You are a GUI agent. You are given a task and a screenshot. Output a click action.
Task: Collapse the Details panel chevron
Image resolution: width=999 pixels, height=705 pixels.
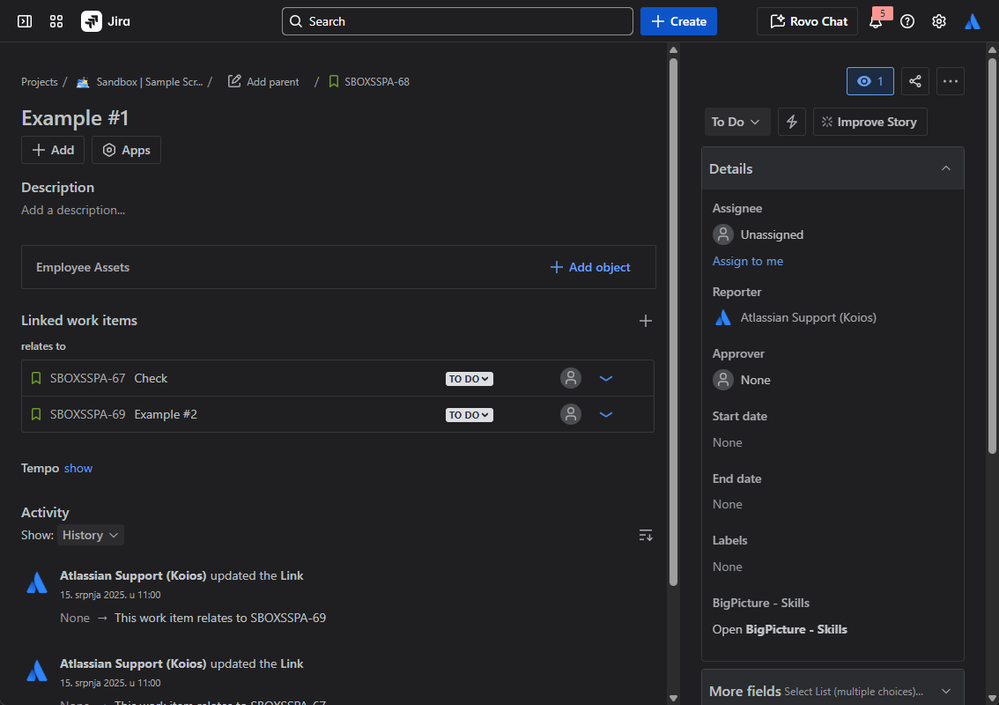[945, 168]
